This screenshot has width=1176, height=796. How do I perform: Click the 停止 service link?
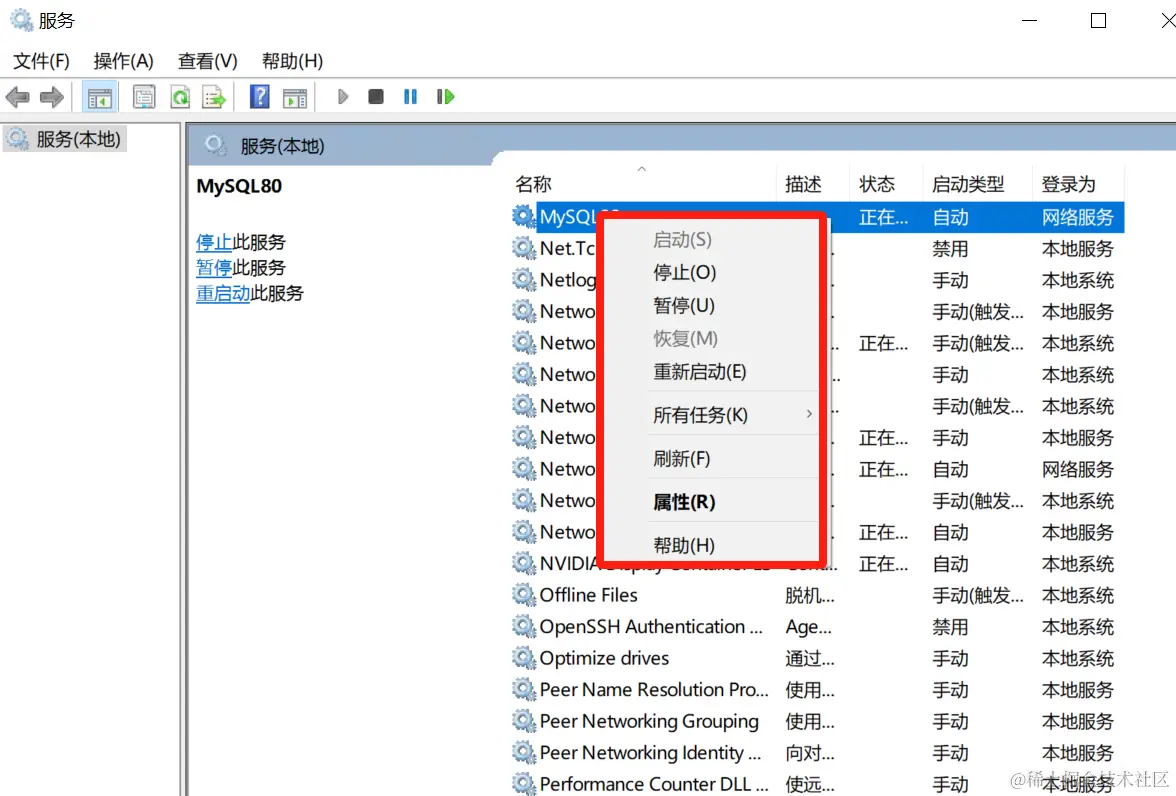(214, 242)
